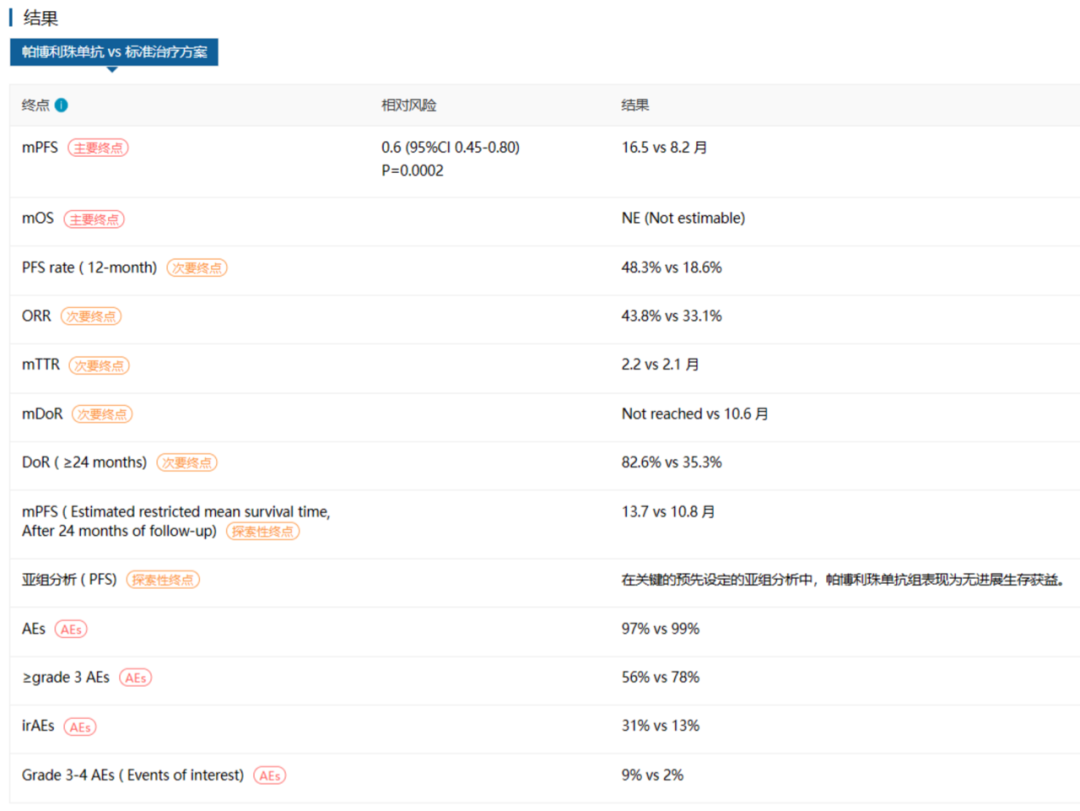Click the 次要终点 tag for PFS rate
The image size is (1080, 811).
(197, 268)
